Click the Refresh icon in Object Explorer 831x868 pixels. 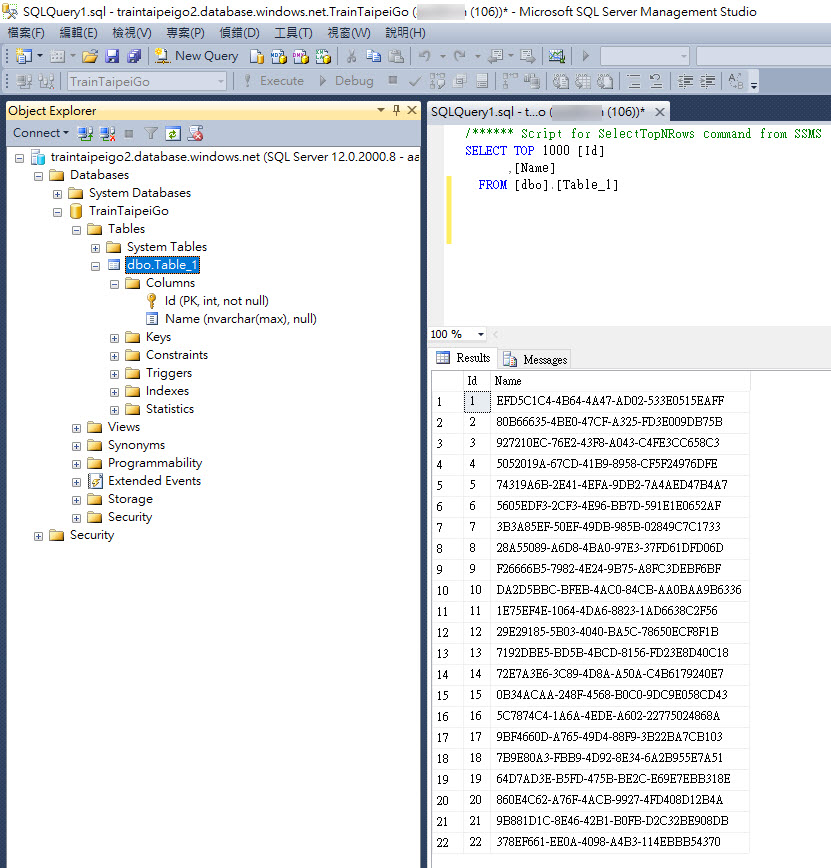point(173,133)
